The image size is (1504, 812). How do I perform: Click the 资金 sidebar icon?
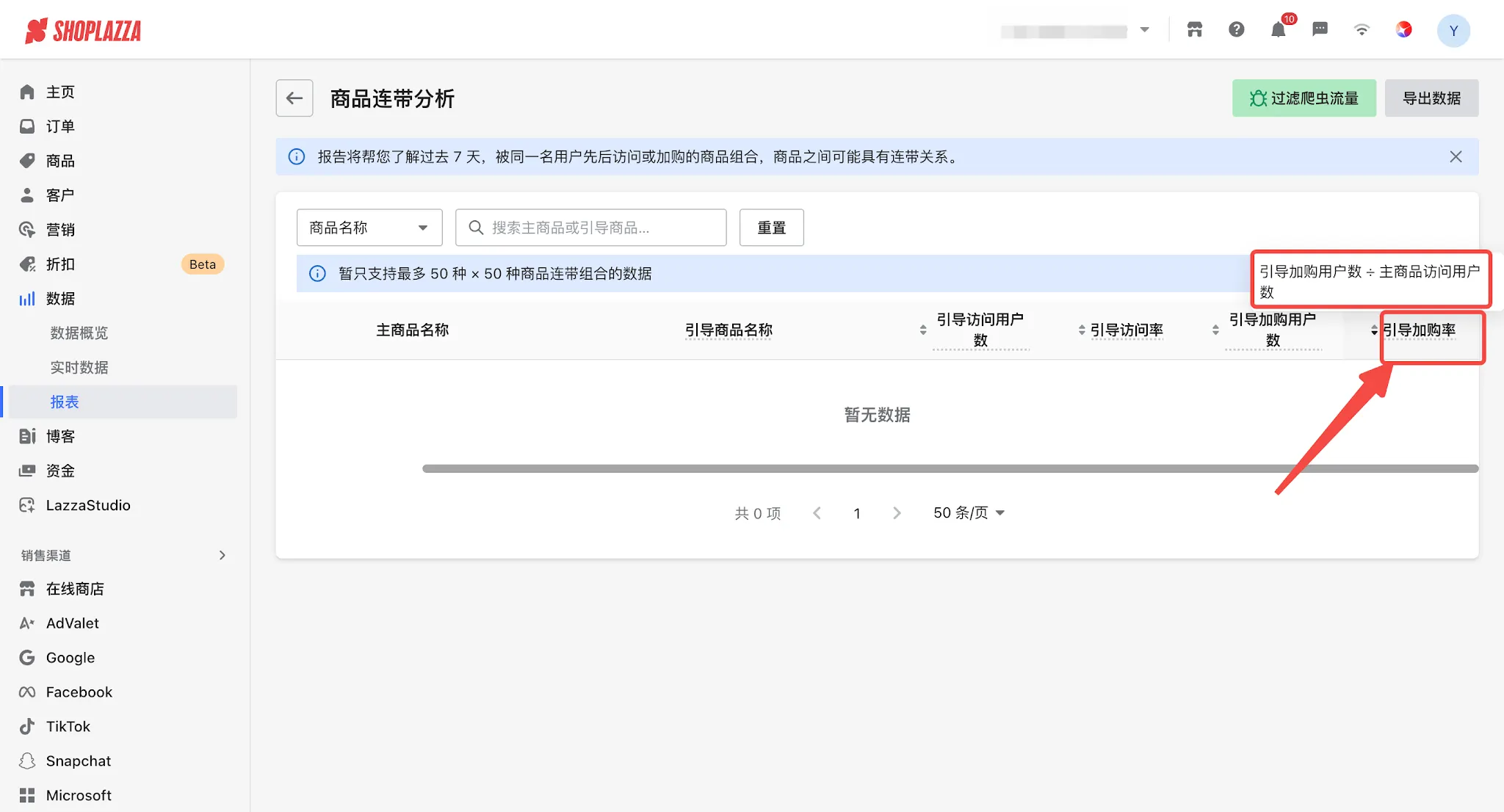pos(27,471)
